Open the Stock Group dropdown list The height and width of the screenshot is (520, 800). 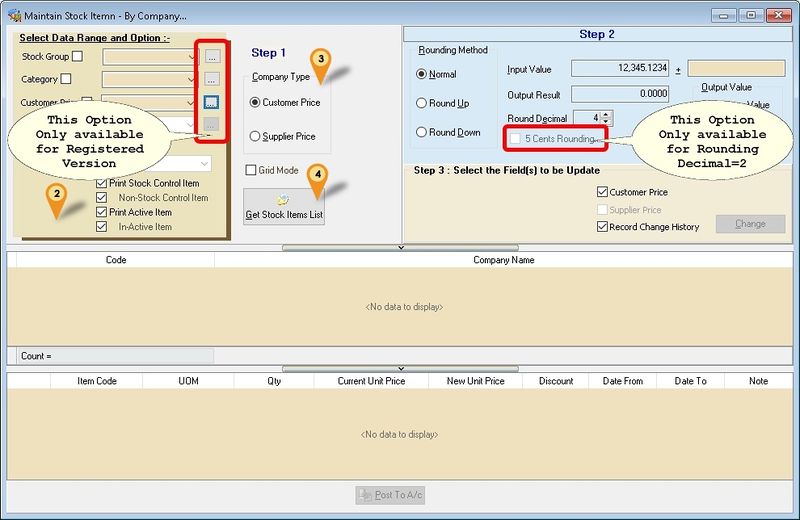point(192,57)
